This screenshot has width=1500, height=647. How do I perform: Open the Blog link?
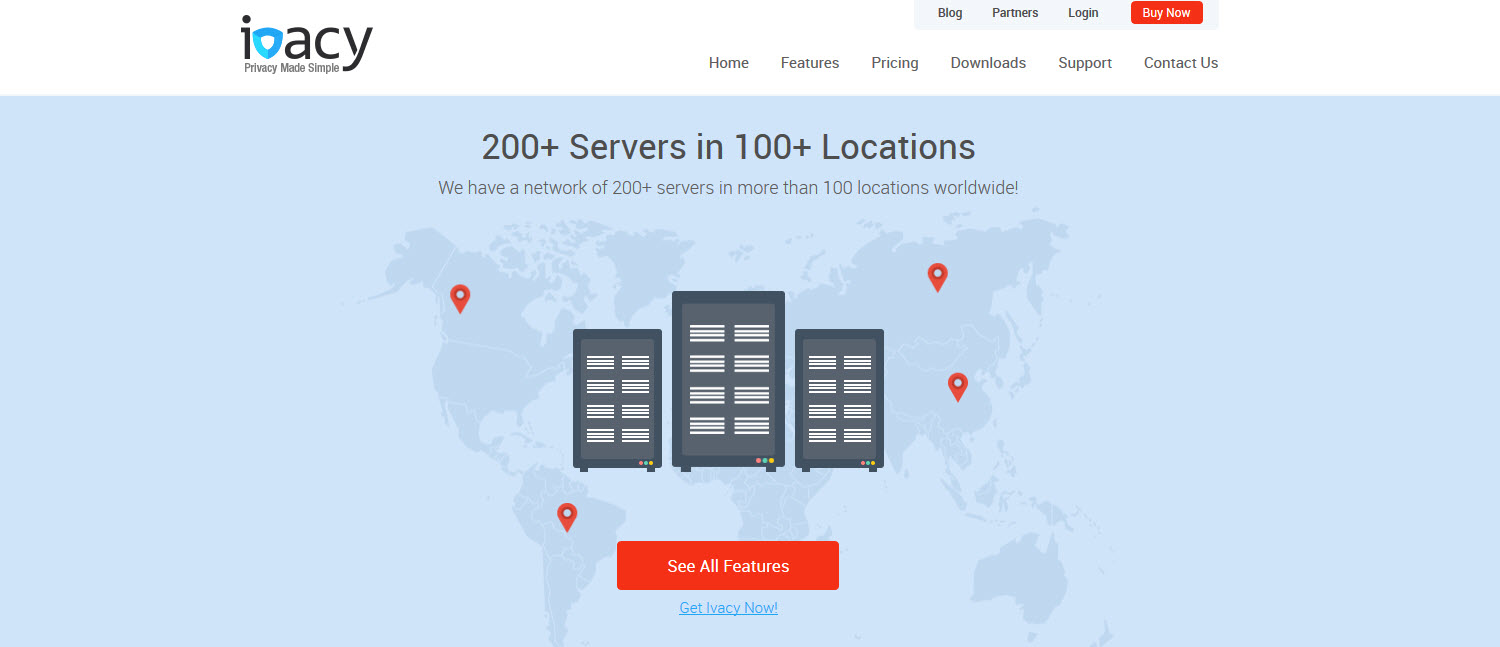950,13
